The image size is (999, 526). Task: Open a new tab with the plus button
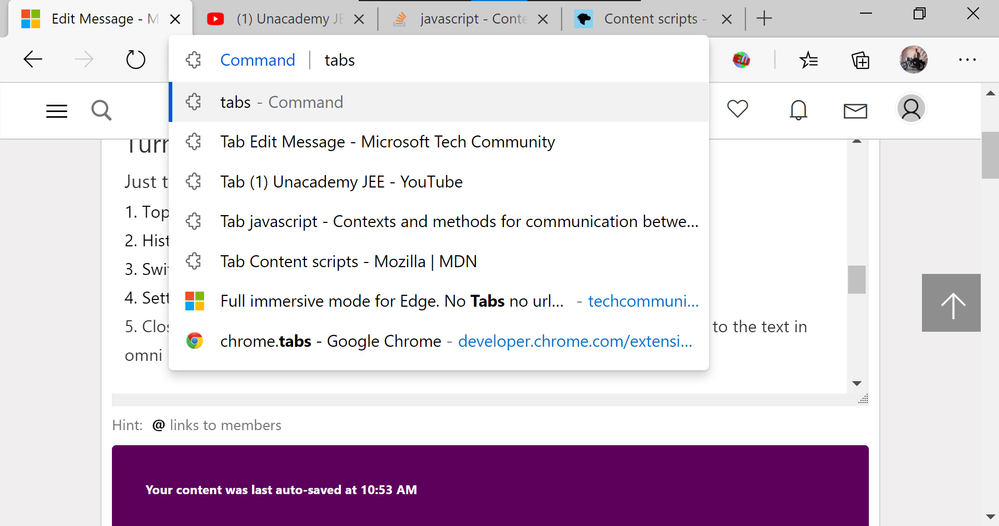click(x=764, y=18)
